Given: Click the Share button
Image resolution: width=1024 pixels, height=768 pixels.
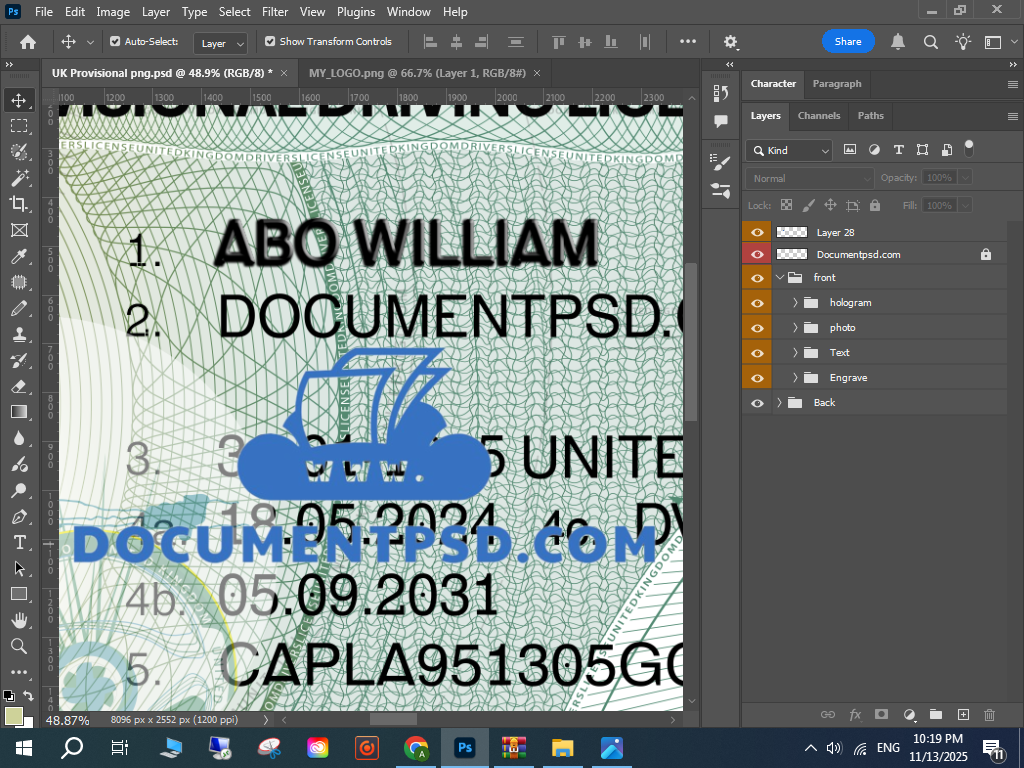Looking at the screenshot, I should pos(848,42).
